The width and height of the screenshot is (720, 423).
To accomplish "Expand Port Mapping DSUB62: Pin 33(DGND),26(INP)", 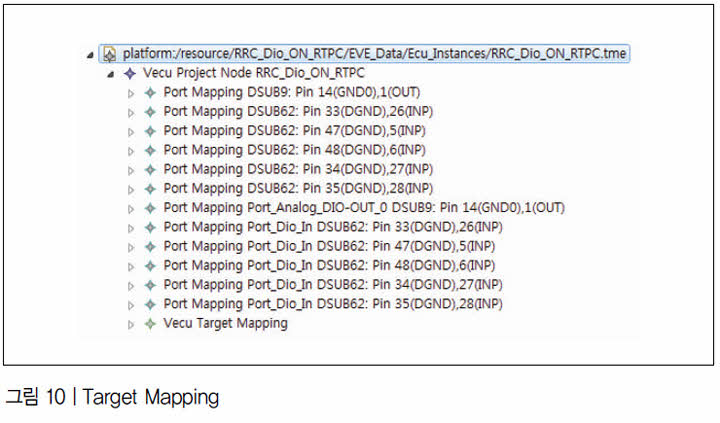I will coord(131,113).
